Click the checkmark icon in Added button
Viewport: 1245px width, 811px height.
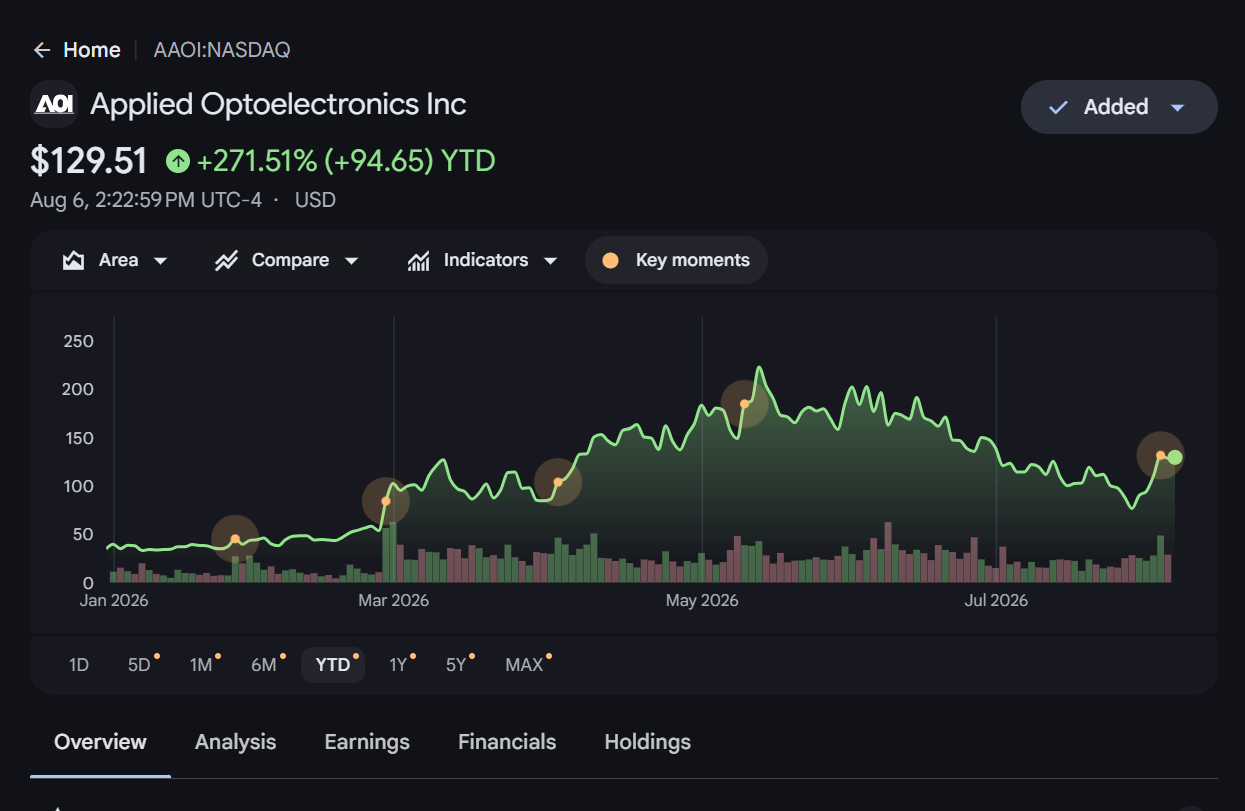(1058, 107)
